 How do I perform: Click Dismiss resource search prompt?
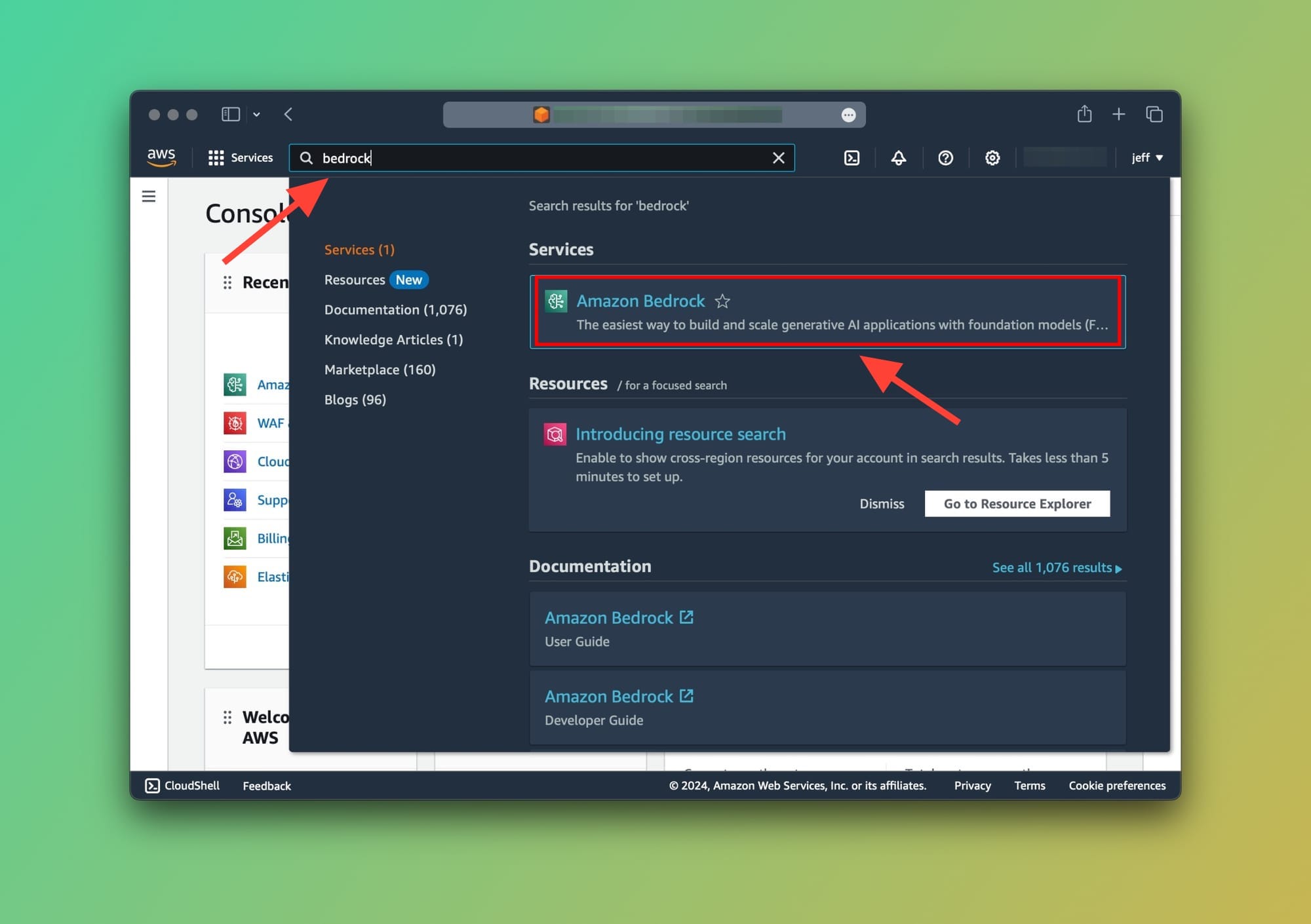tap(882, 503)
